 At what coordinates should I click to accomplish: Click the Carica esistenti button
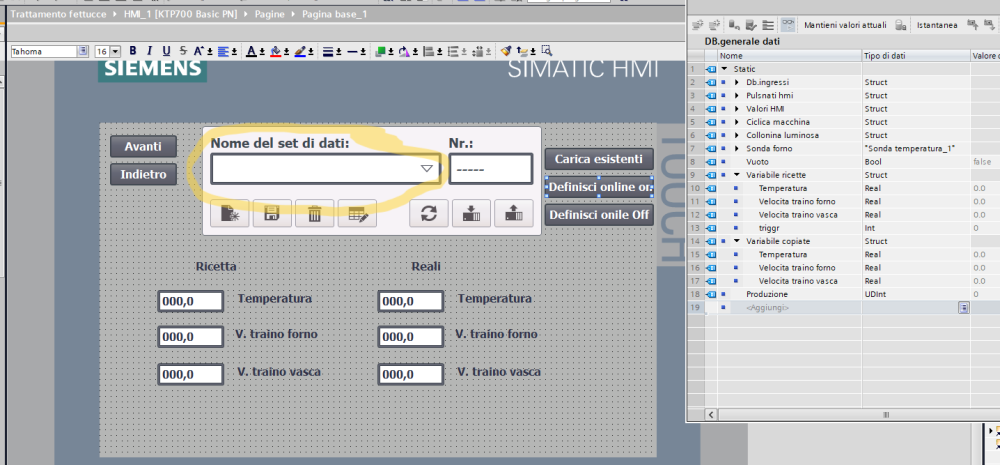(x=598, y=159)
